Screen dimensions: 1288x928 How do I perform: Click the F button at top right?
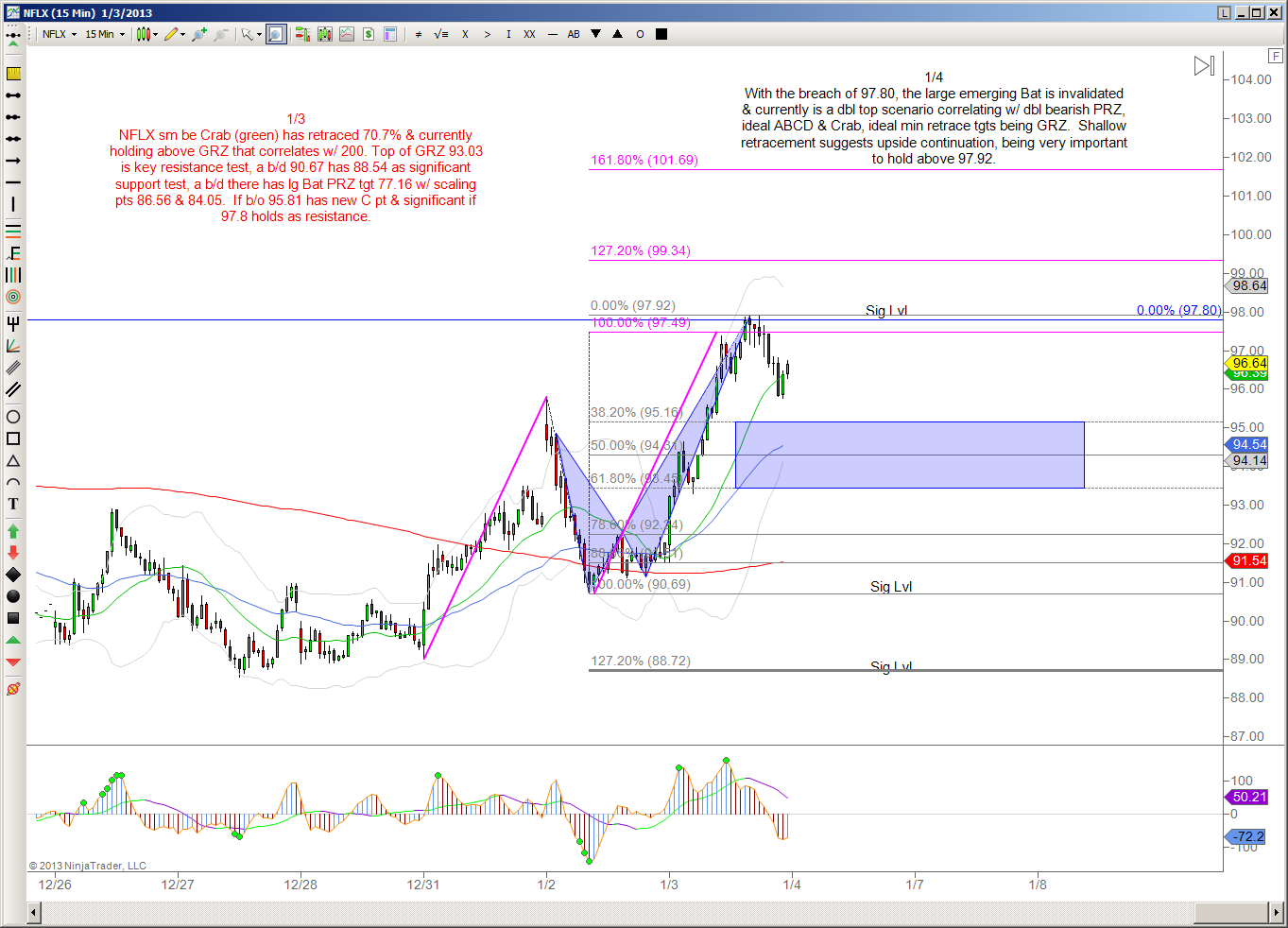(x=1276, y=56)
